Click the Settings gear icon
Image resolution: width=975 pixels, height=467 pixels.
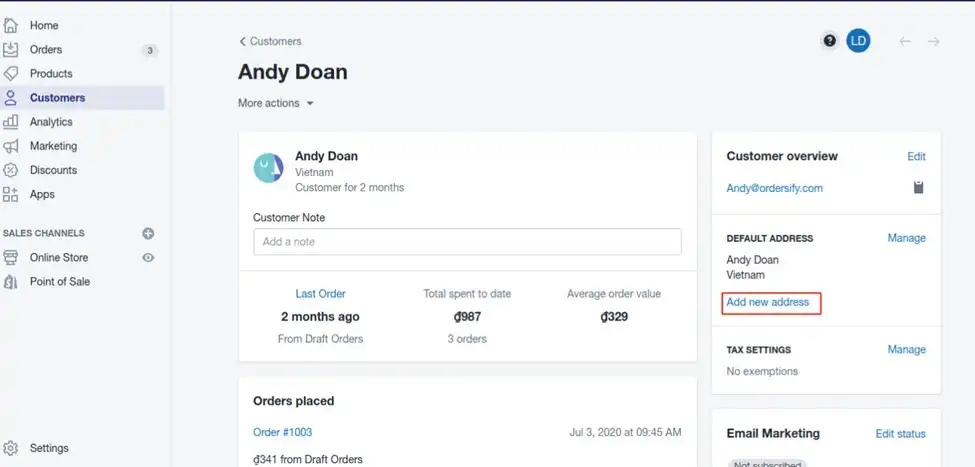pyautogui.click(x=11, y=448)
